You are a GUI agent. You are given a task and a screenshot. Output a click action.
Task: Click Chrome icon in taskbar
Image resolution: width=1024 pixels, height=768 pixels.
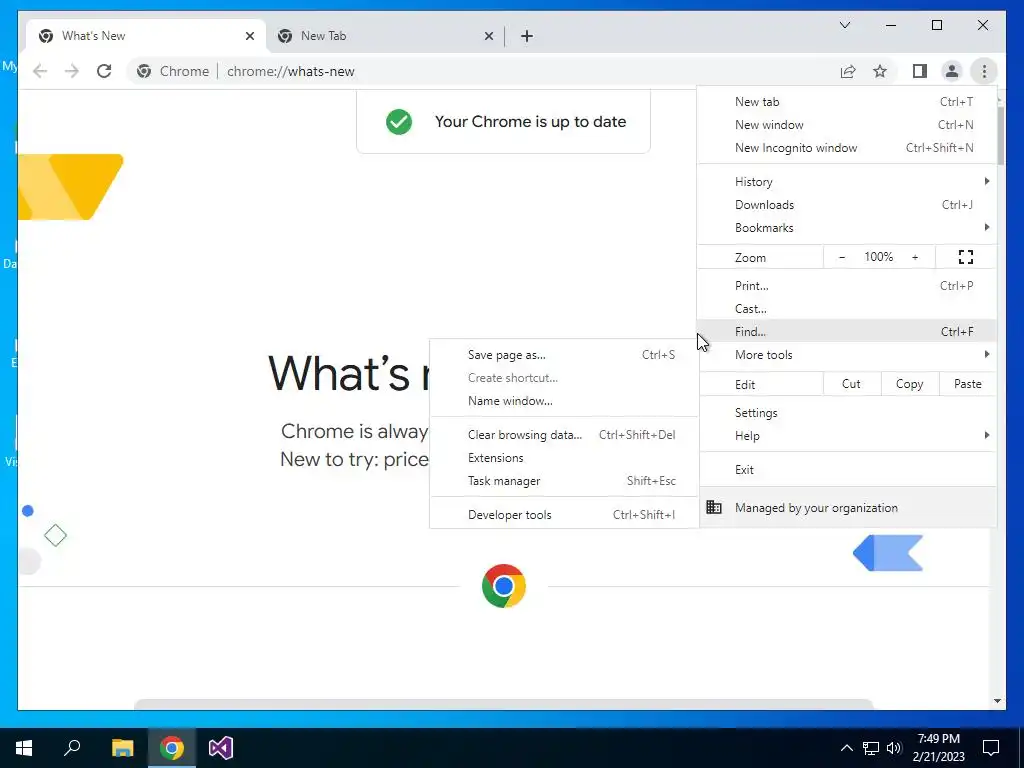(x=172, y=748)
